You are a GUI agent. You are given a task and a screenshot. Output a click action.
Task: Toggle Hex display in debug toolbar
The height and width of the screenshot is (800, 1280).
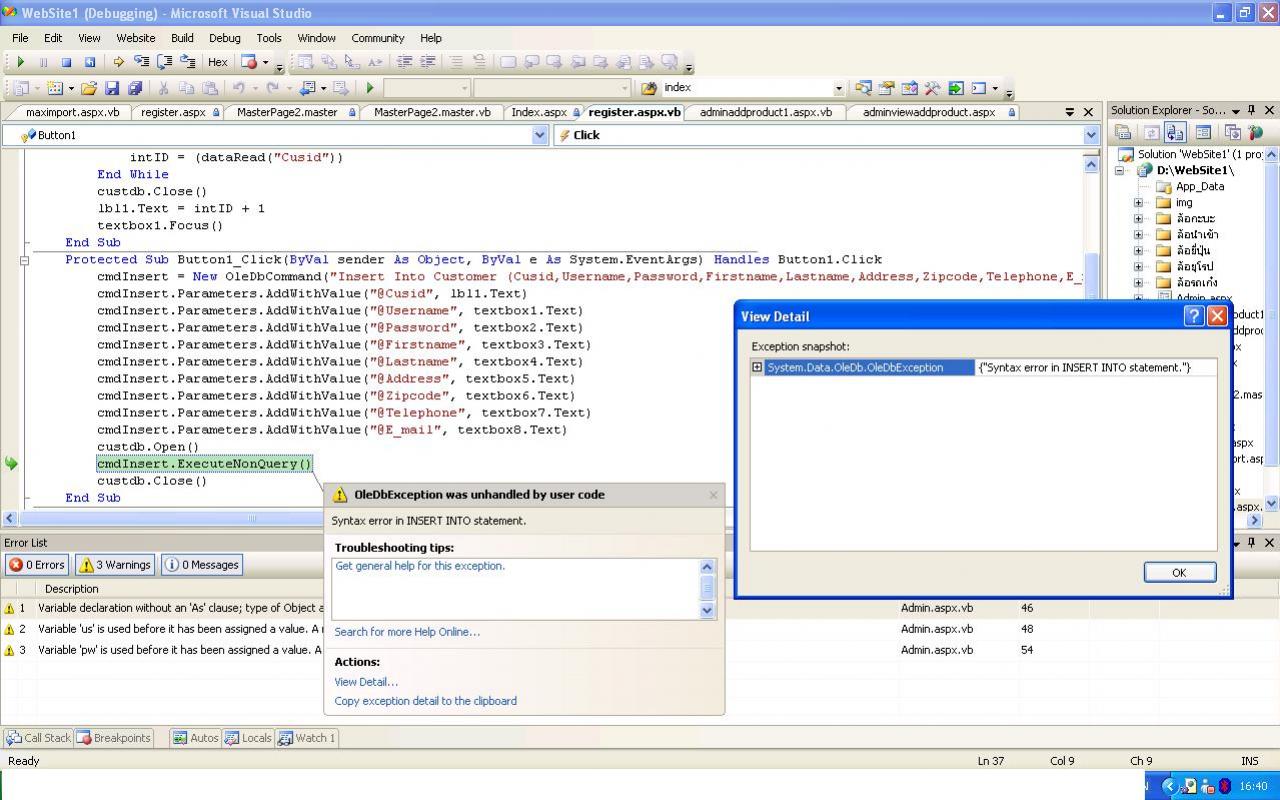coord(217,62)
